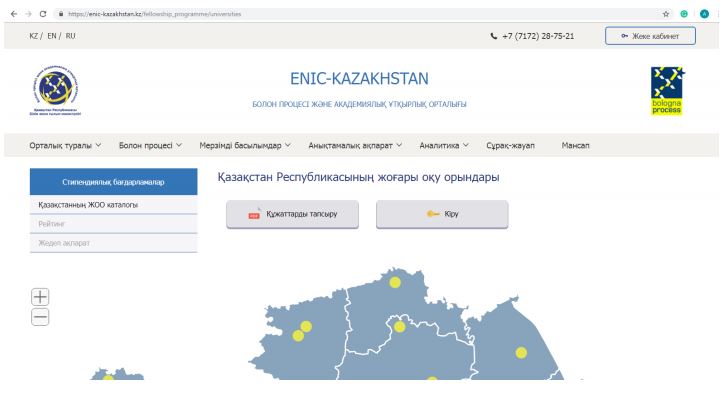The image size is (727, 401).
Task: Select the Стипендиялық бағдарламалар sidebar header
Action: [114, 182]
